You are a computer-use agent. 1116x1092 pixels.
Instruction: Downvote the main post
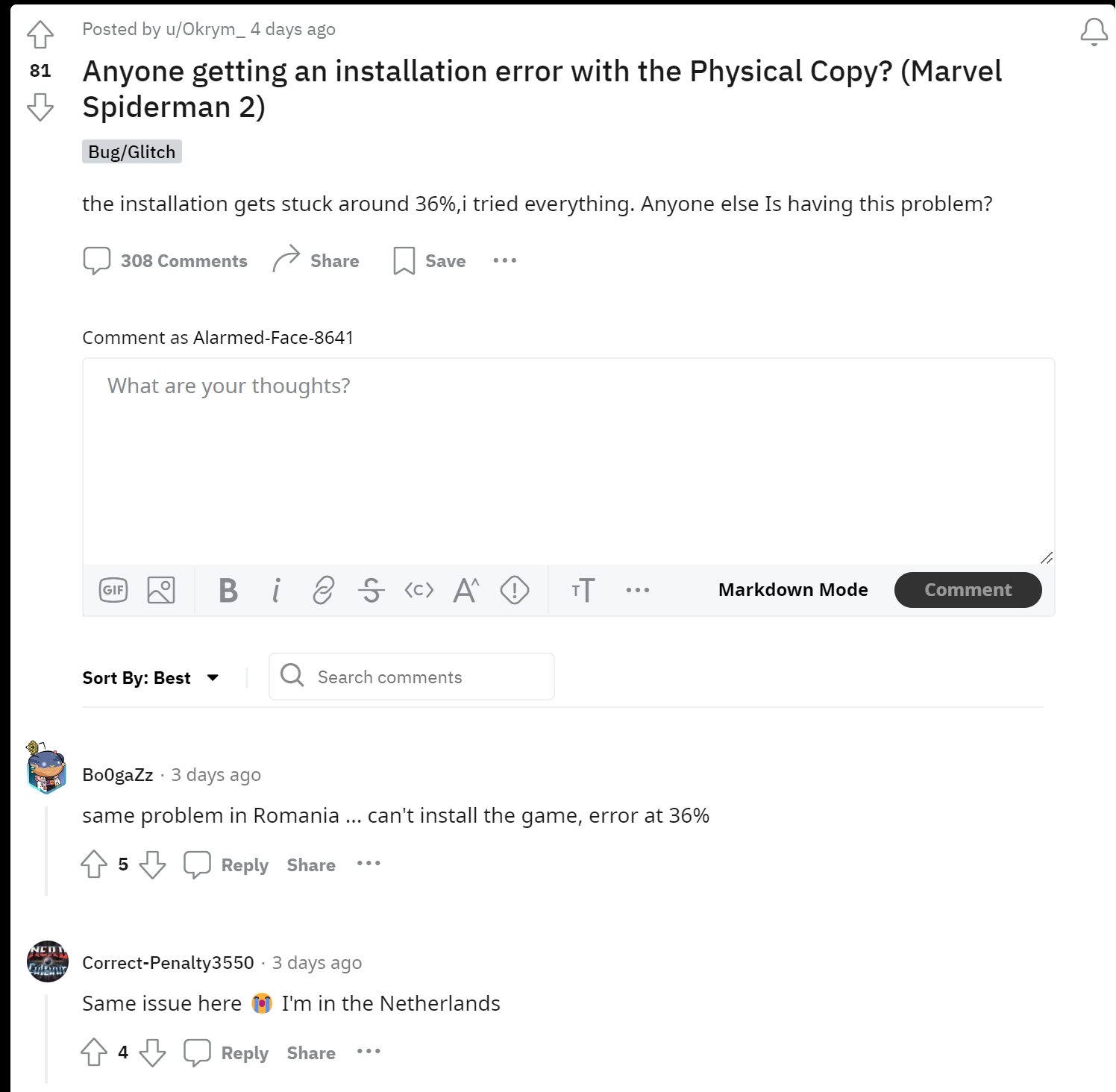click(40, 107)
